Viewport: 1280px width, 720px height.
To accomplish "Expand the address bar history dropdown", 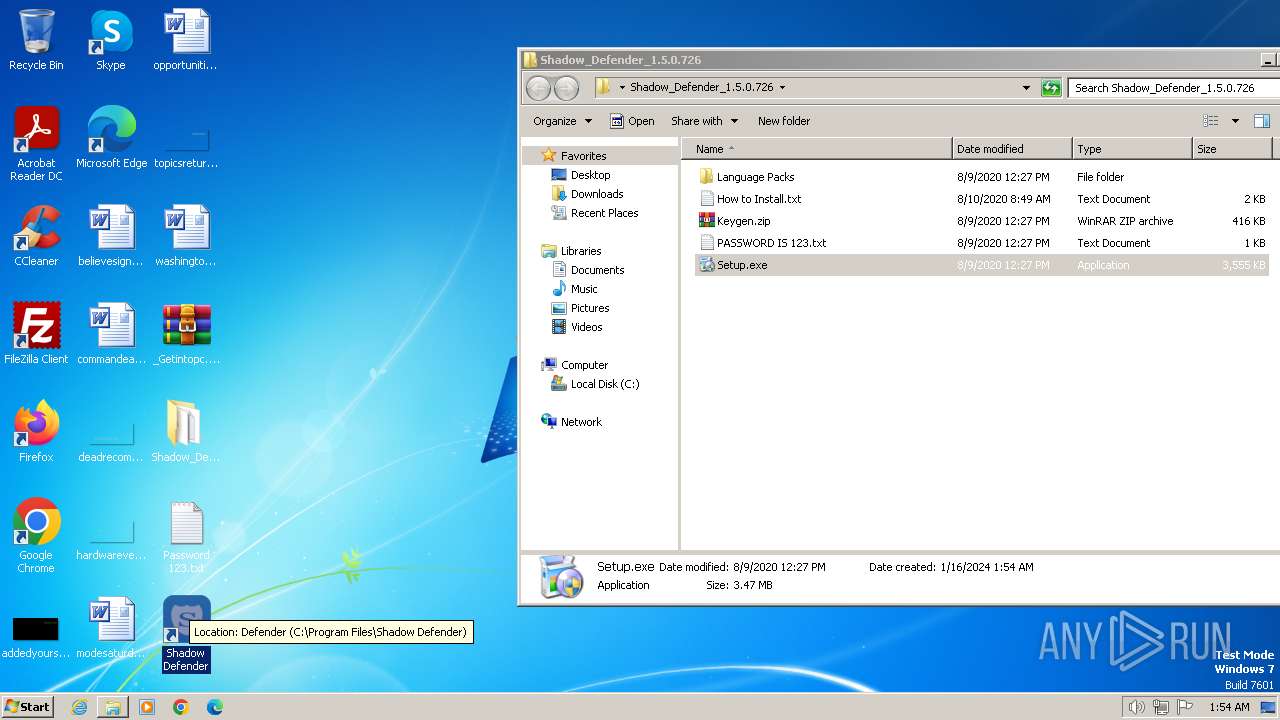I will point(1026,88).
